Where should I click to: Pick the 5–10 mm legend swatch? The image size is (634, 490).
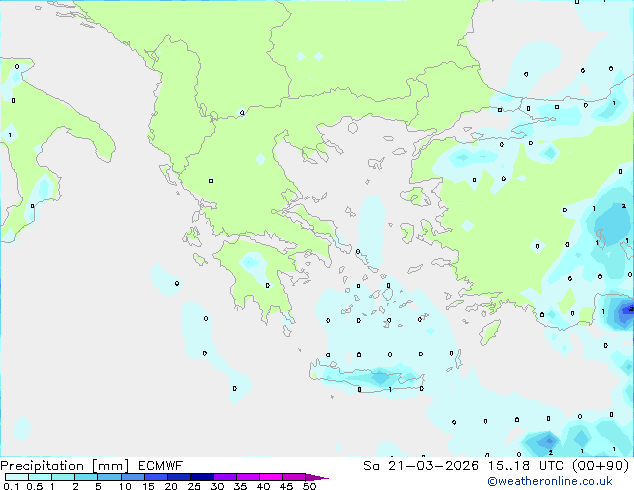109,477
